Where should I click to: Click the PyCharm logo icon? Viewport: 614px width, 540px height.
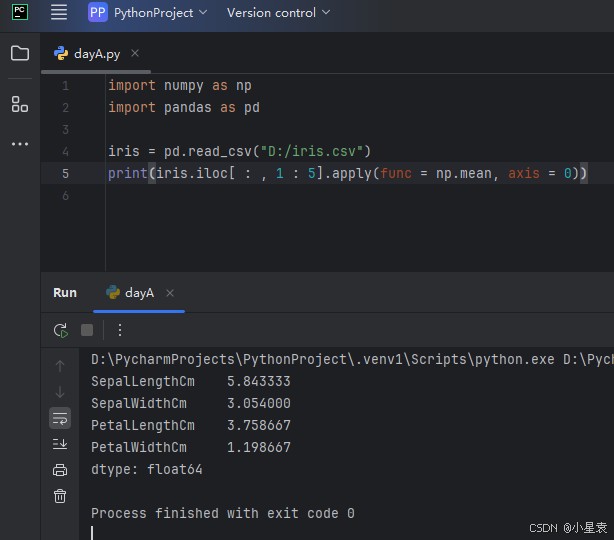click(x=19, y=12)
